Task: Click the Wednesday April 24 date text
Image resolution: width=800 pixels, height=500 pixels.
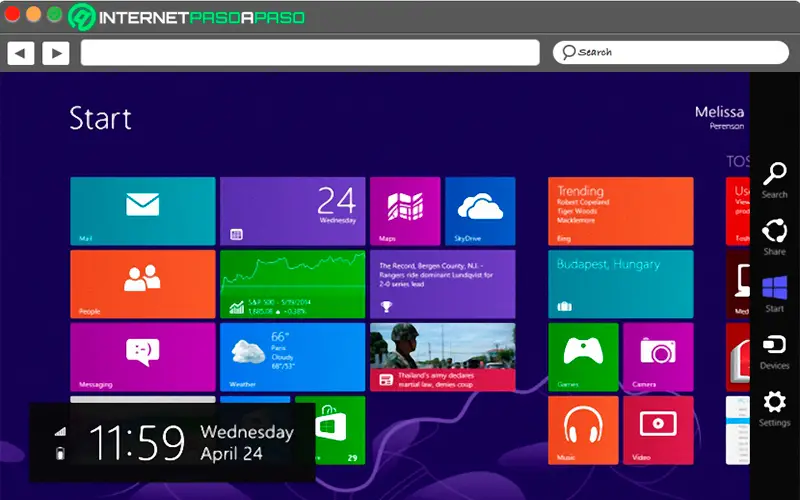Action: pos(247,442)
